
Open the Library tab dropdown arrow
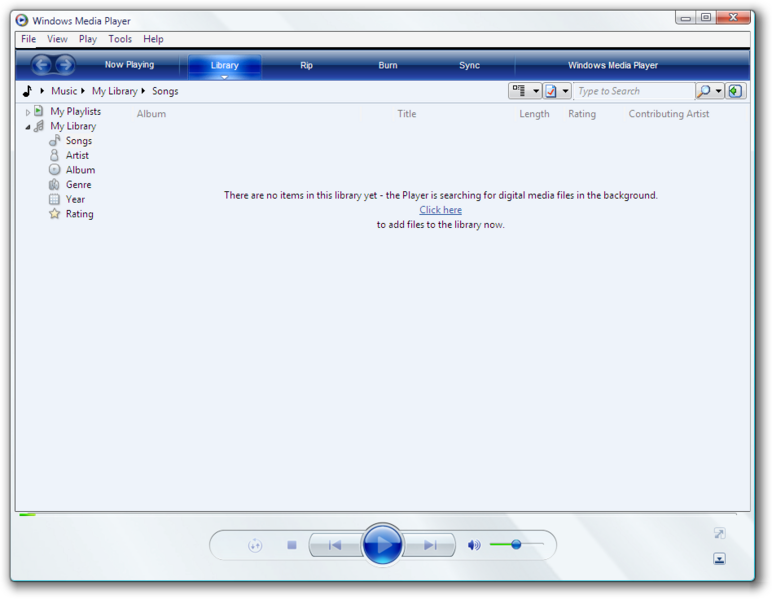coord(225,77)
